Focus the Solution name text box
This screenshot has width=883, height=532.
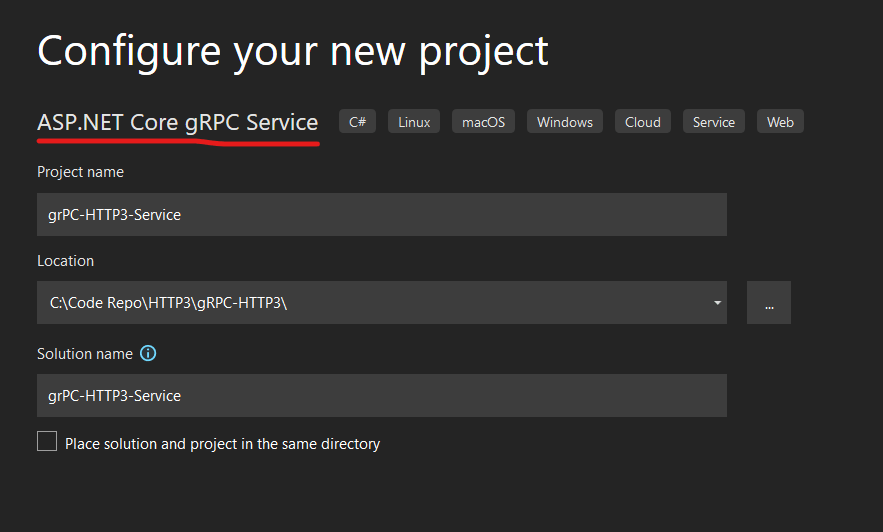tap(381, 396)
